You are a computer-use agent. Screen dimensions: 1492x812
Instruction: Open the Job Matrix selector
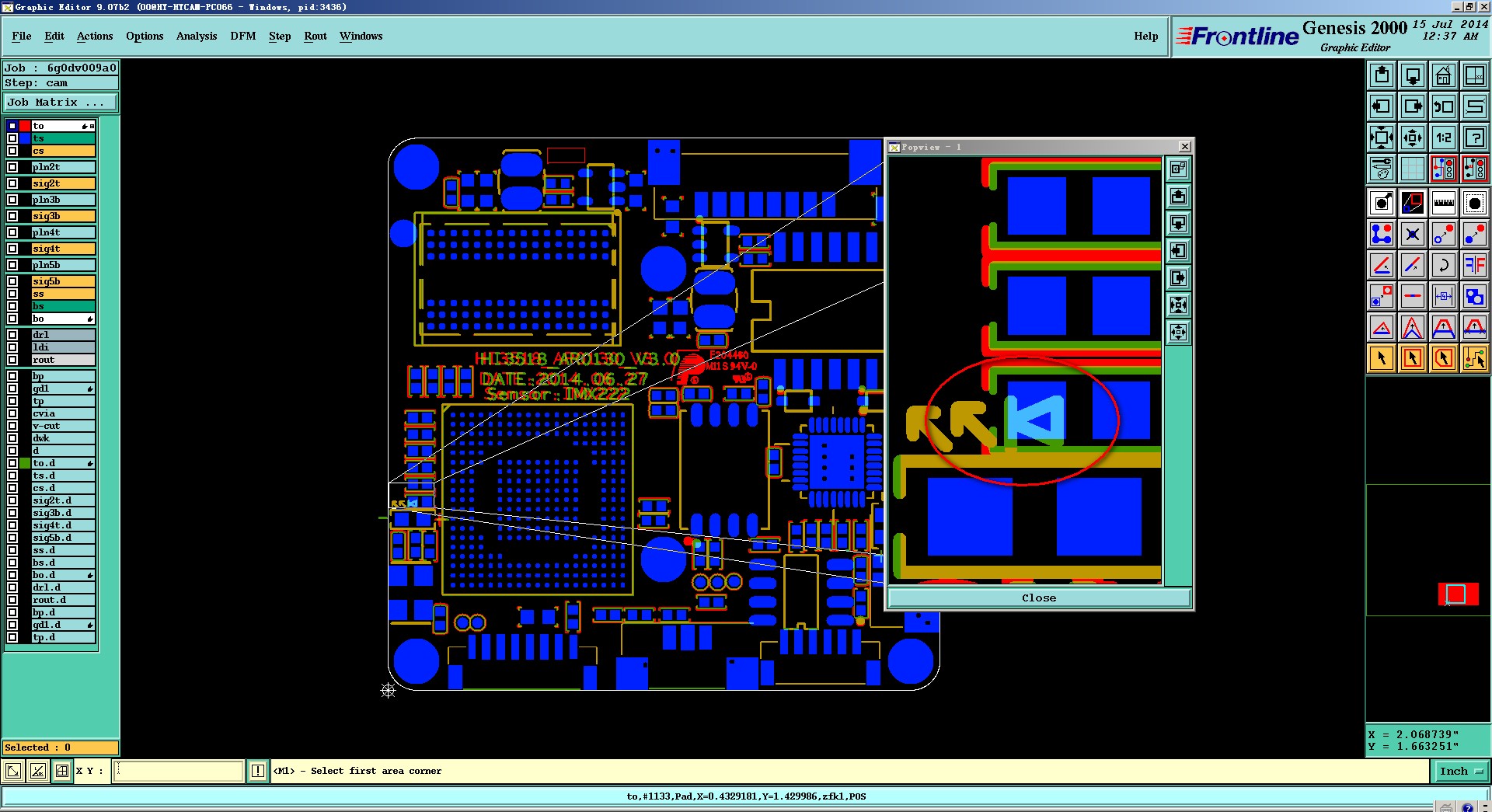coord(61,103)
